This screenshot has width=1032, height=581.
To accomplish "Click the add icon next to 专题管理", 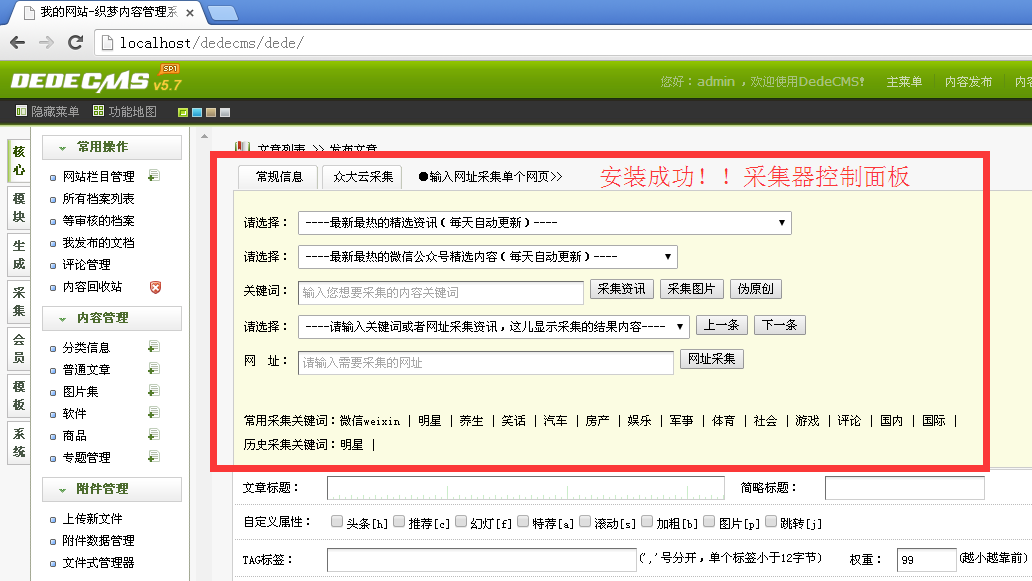I will (x=153, y=457).
